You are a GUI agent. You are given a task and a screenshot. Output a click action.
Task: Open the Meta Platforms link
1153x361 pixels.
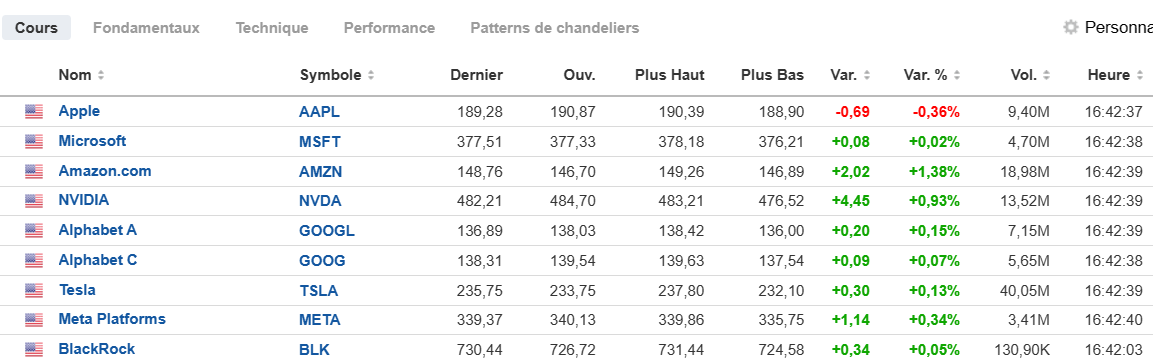pyautogui.click(x=112, y=319)
